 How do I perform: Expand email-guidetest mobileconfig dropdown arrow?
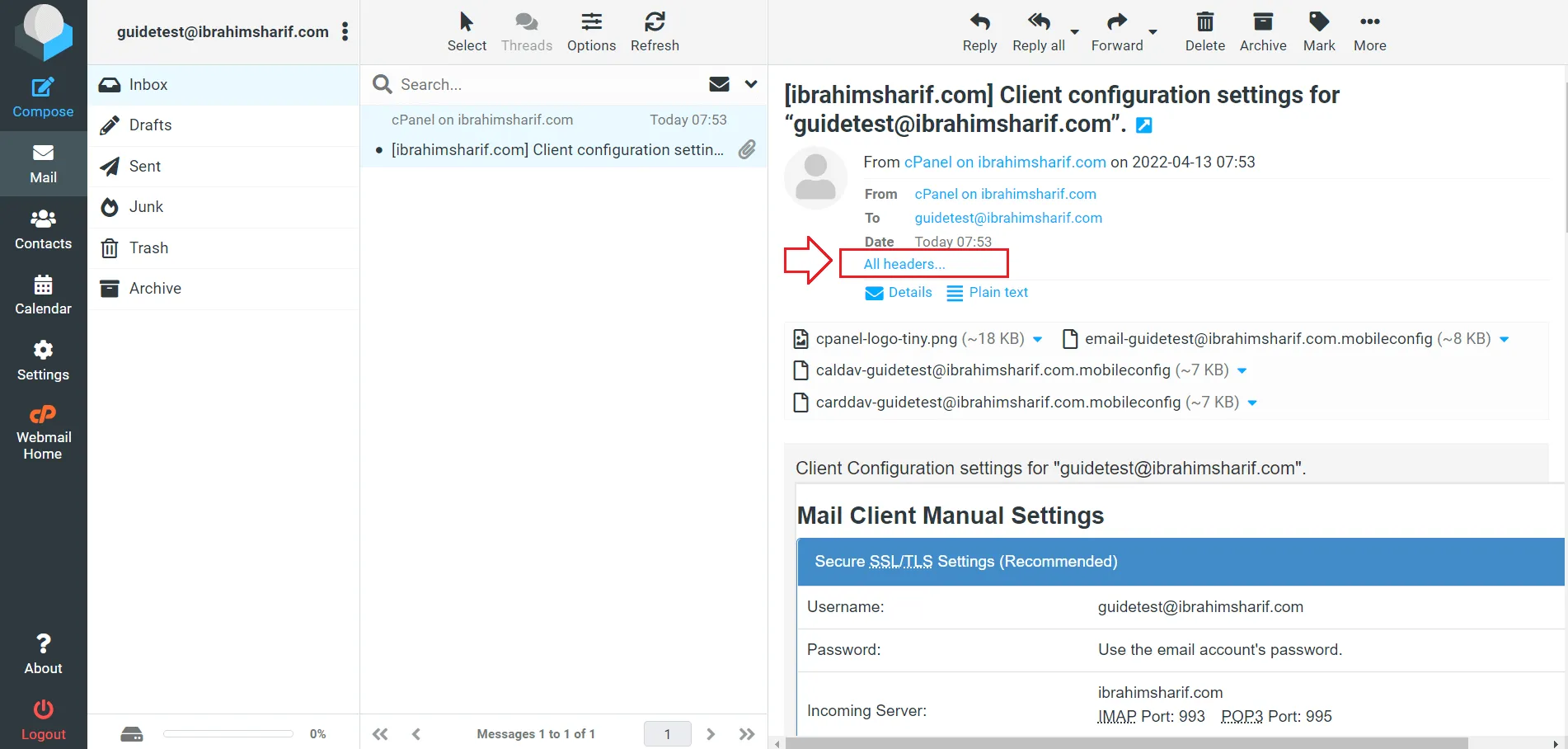1505,339
